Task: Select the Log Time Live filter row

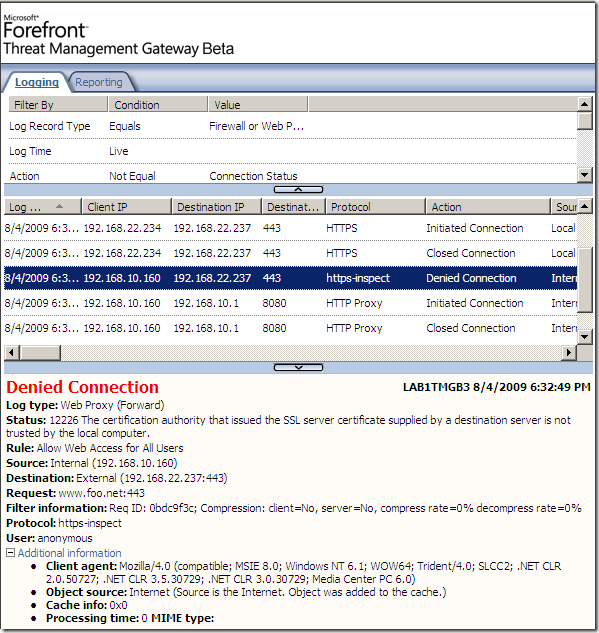Action: pyautogui.click(x=293, y=151)
